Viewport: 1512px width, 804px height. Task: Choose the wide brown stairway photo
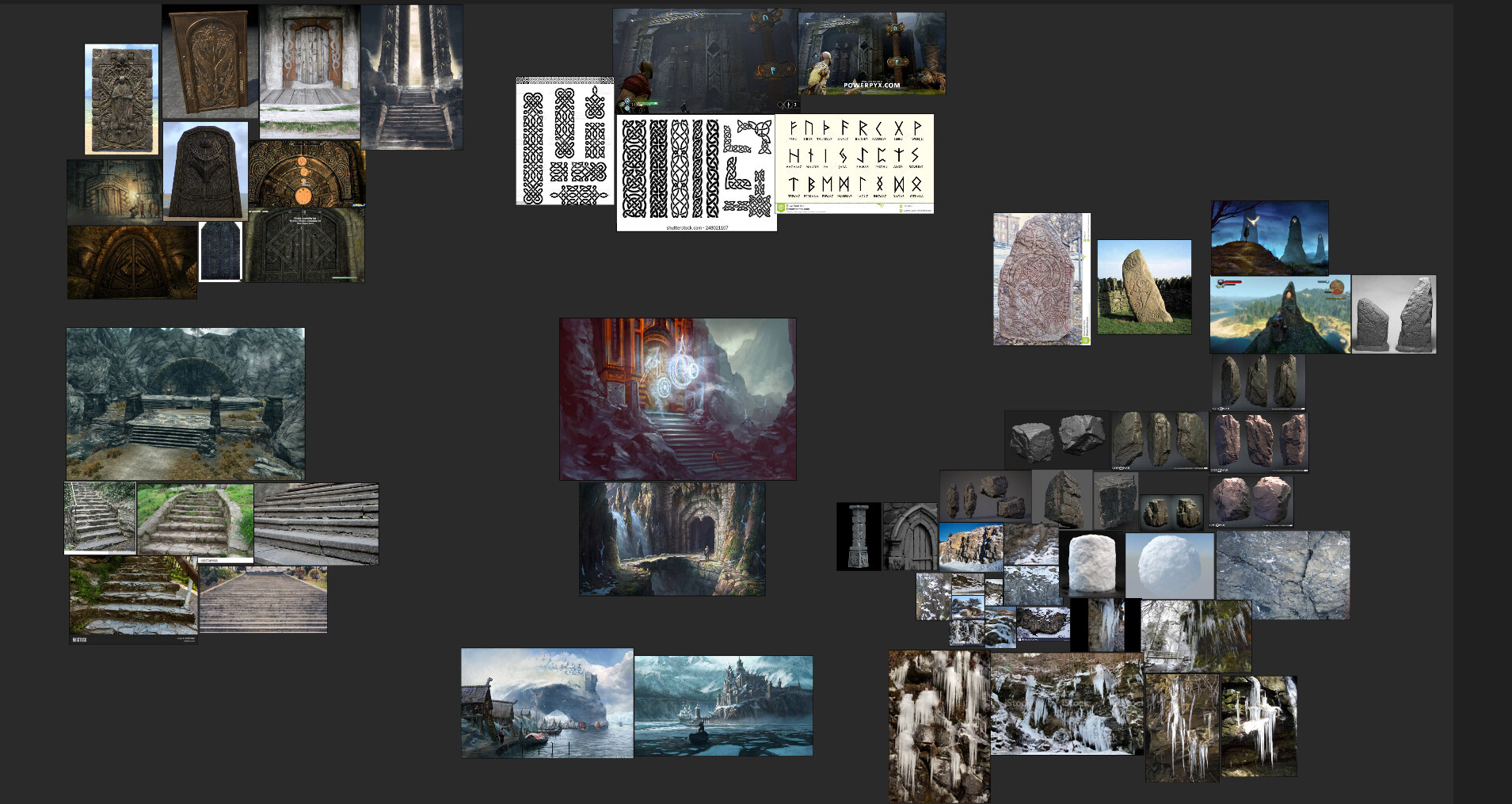coord(263,599)
